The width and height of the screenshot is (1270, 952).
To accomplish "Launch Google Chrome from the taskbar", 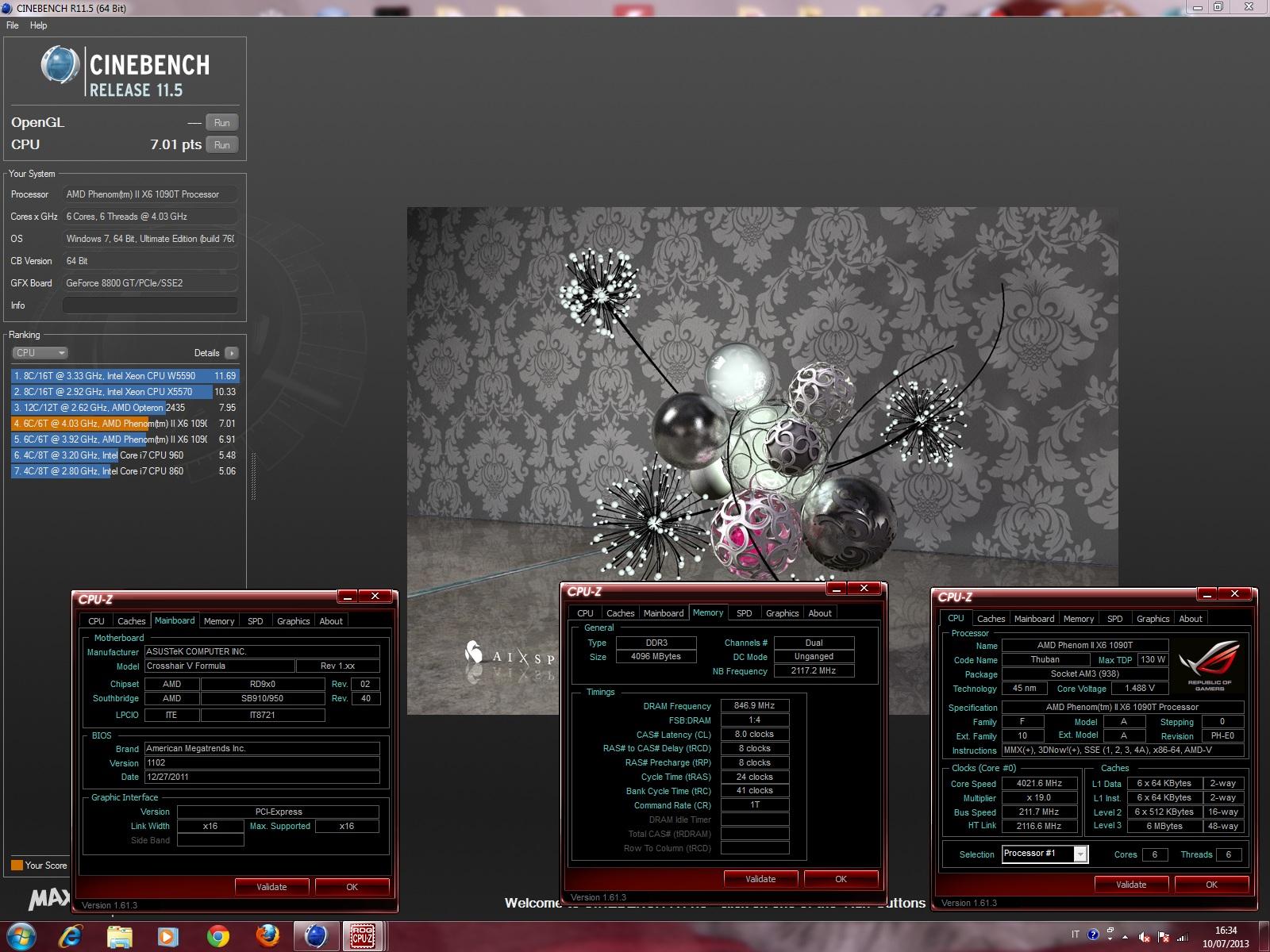I will click(217, 936).
